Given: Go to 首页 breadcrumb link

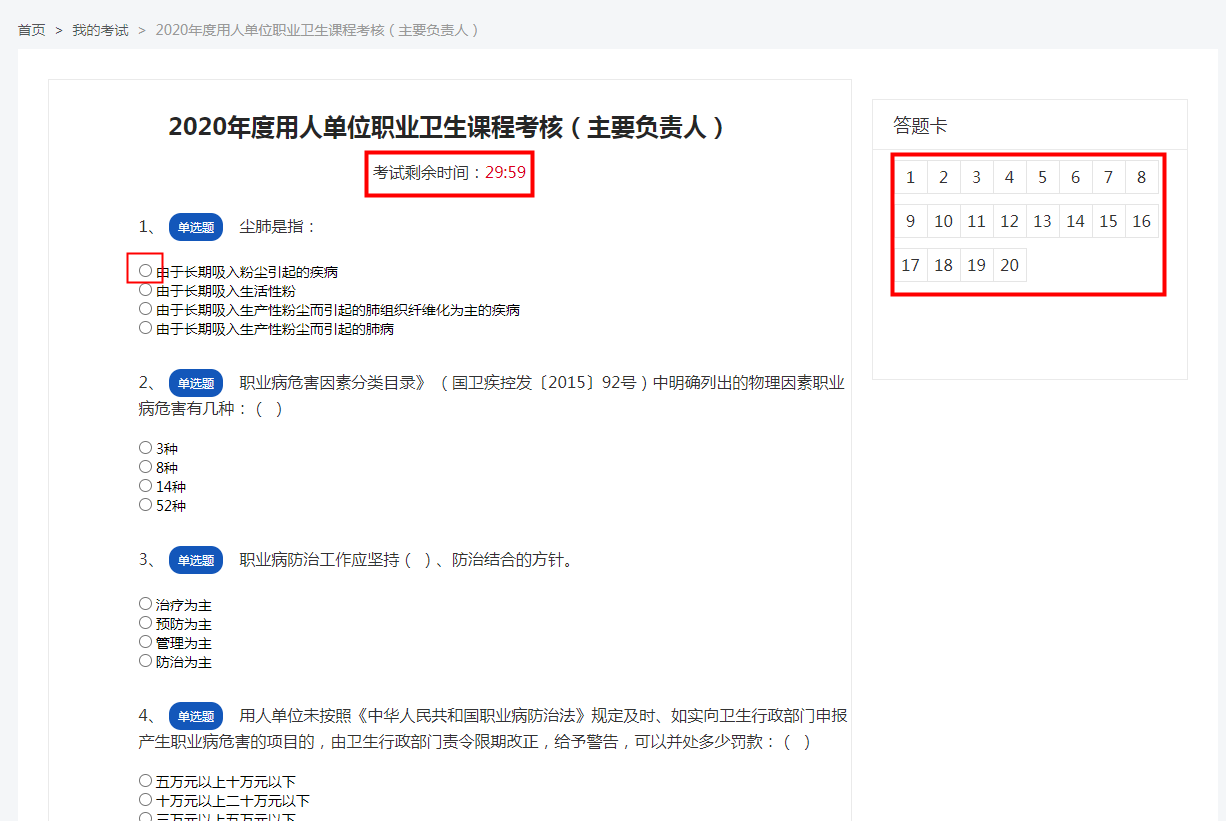Looking at the screenshot, I should click(32, 30).
